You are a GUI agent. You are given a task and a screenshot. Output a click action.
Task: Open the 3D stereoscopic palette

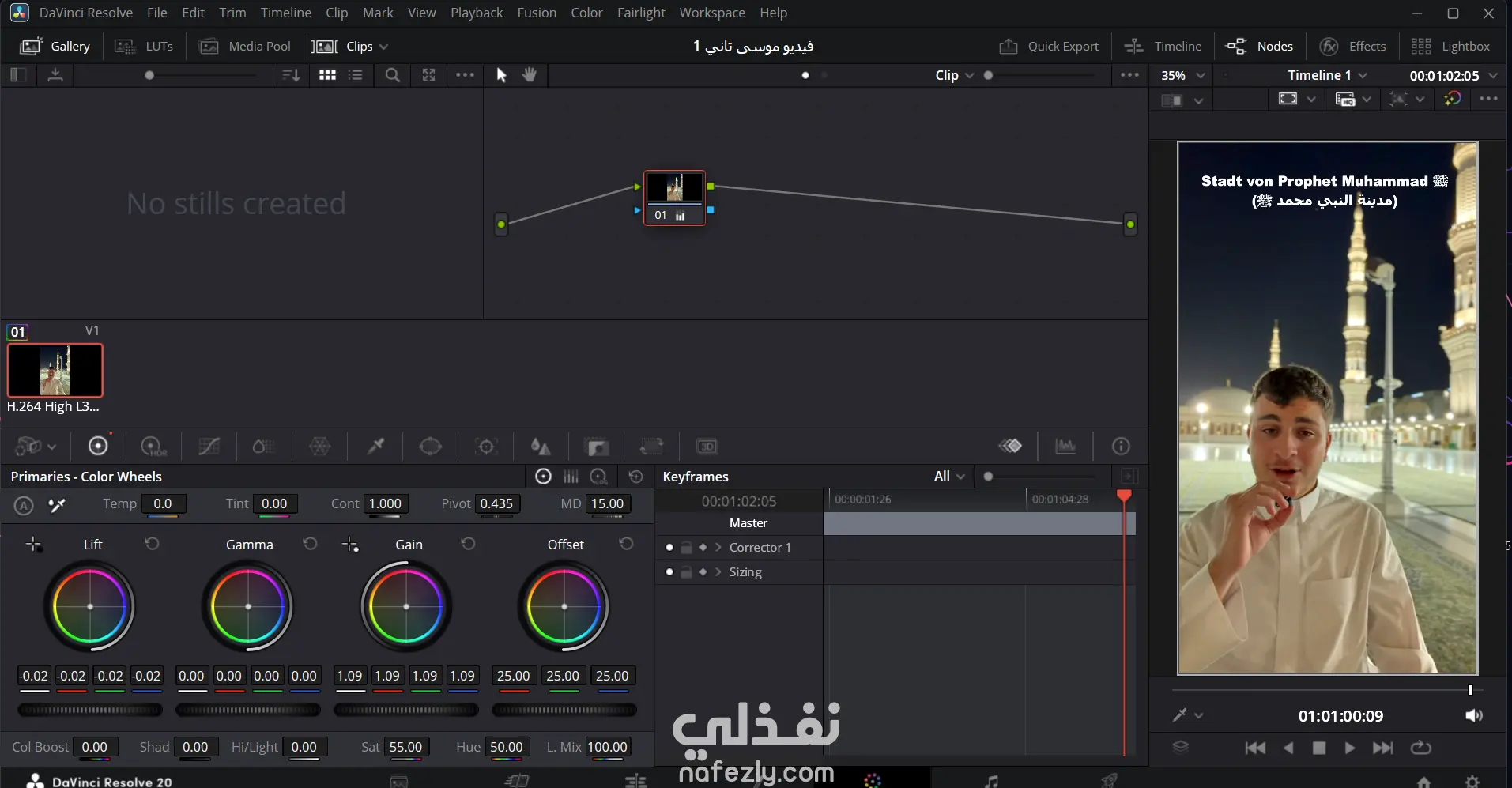pos(707,447)
